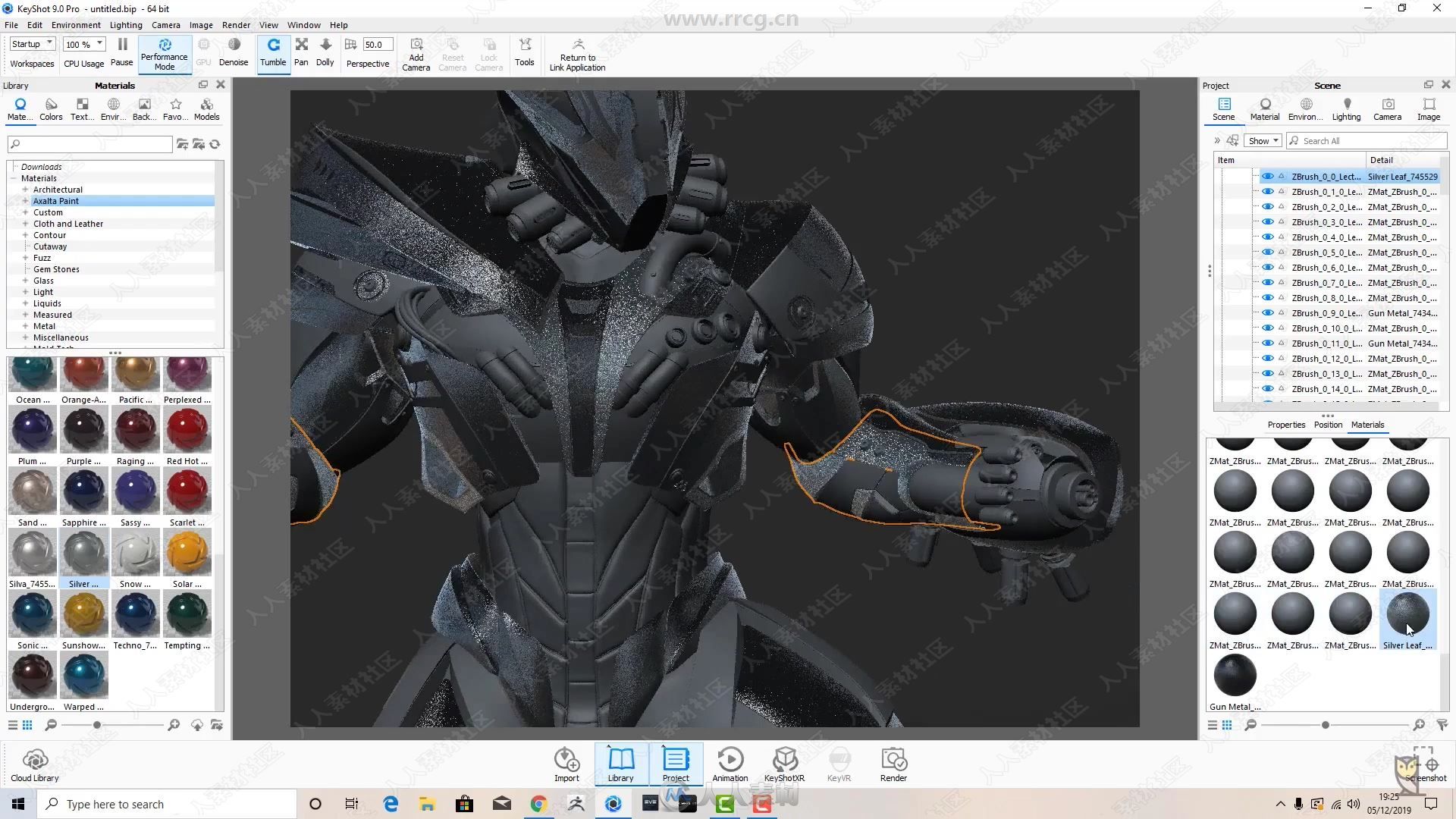Expand the Cloth and Leather folder
1456x819 pixels.
coord(25,224)
